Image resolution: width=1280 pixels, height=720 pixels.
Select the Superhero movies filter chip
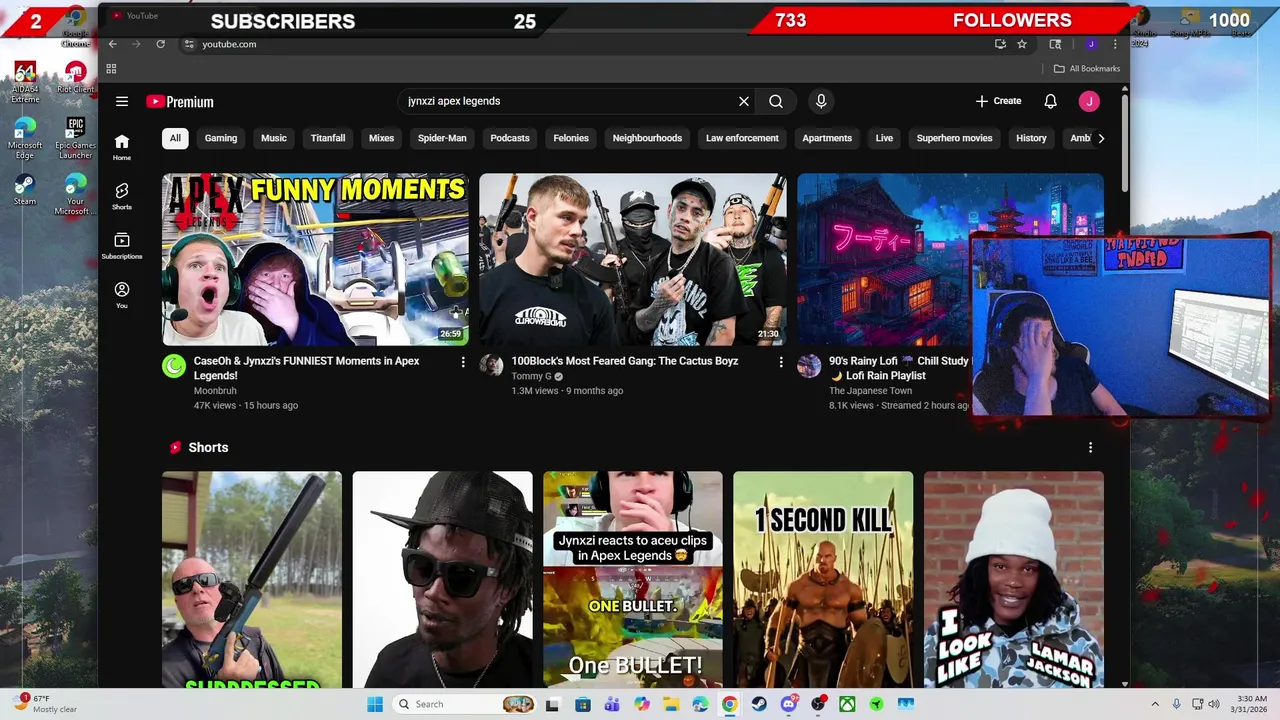pos(954,138)
